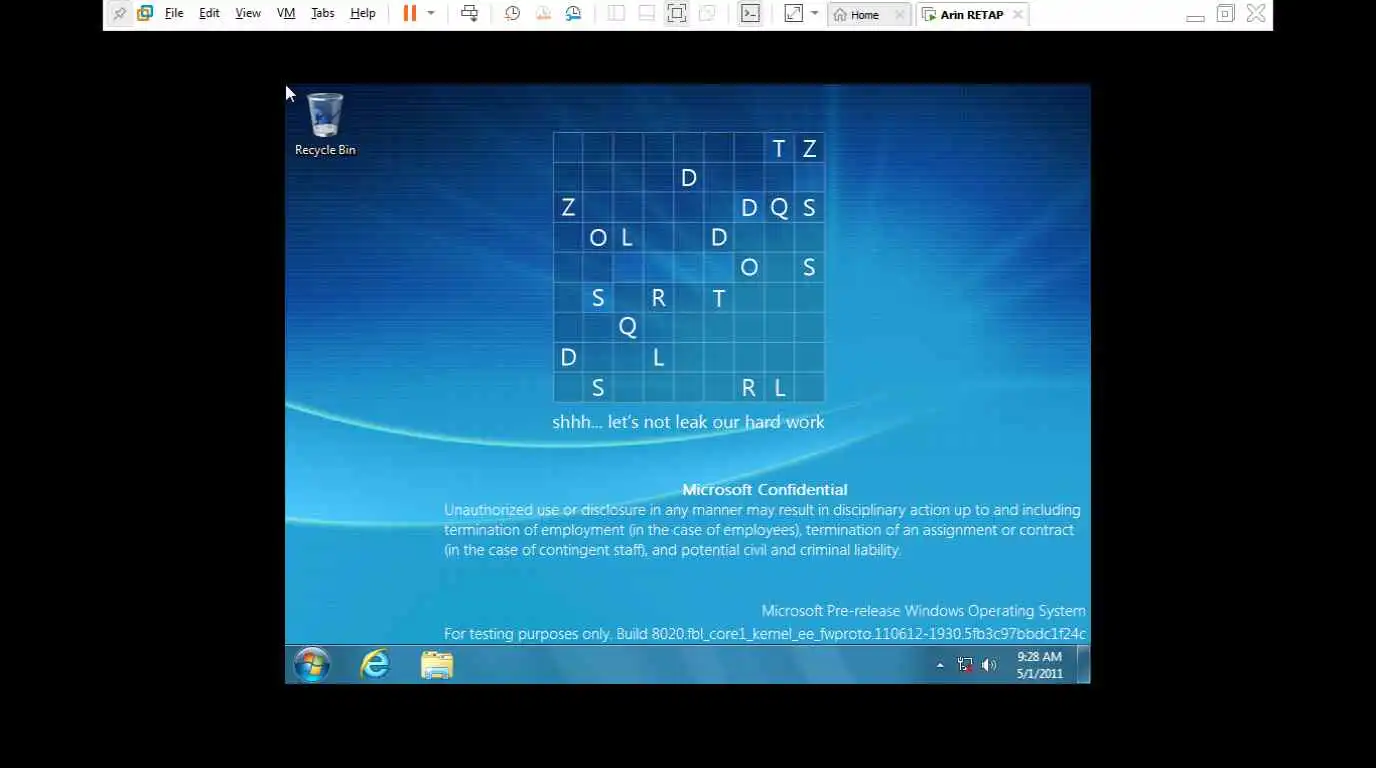Viewport: 1376px width, 768px height.
Task: Open the View menu
Action: 248,14
